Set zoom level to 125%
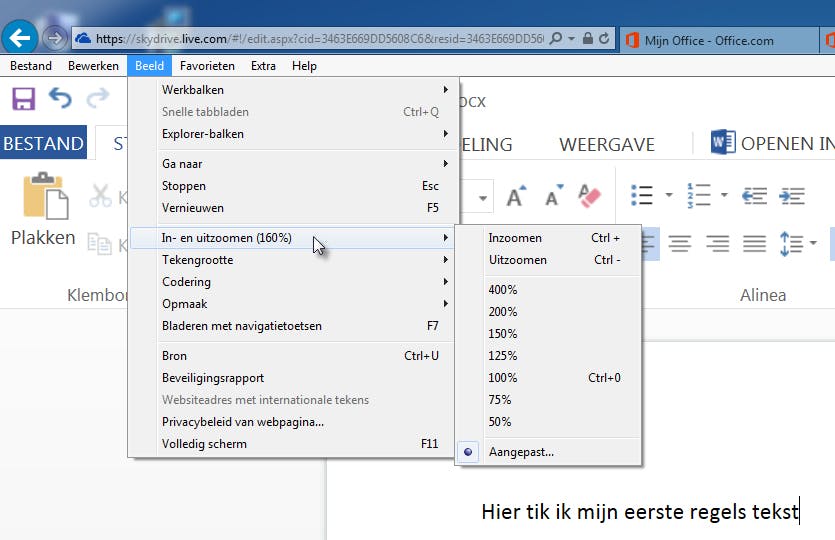This screenshot has height=540, width=835. pyautogui.click(x=549, y=356)
